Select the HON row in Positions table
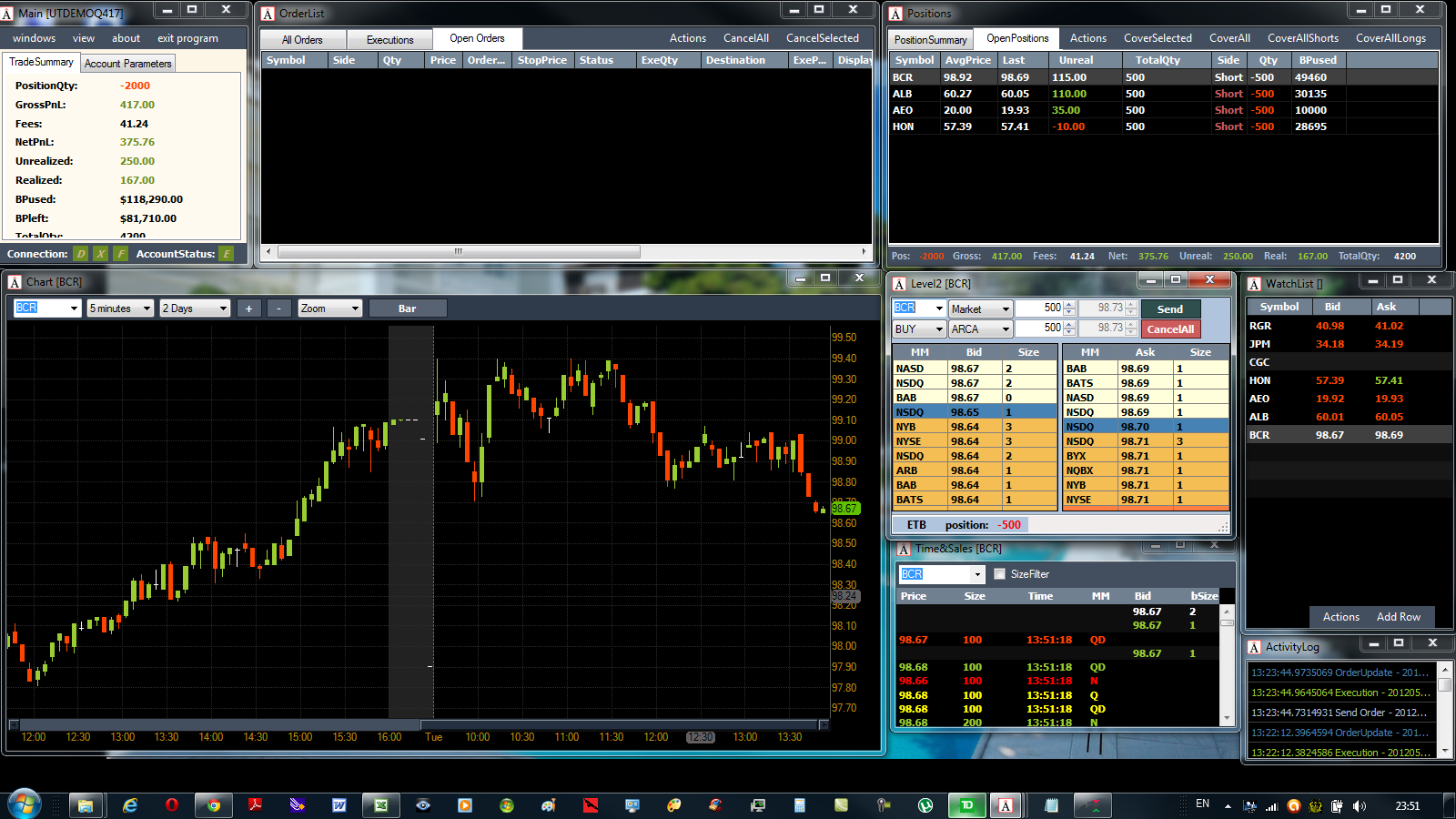 coord(1163,126)
